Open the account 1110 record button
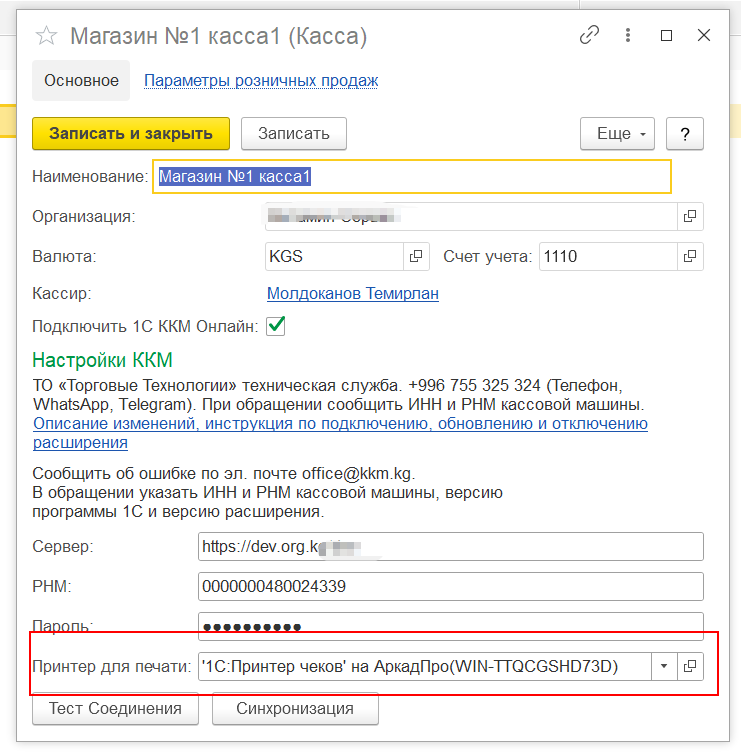Viewport: 741px width, 754px height. pos(689,256)
